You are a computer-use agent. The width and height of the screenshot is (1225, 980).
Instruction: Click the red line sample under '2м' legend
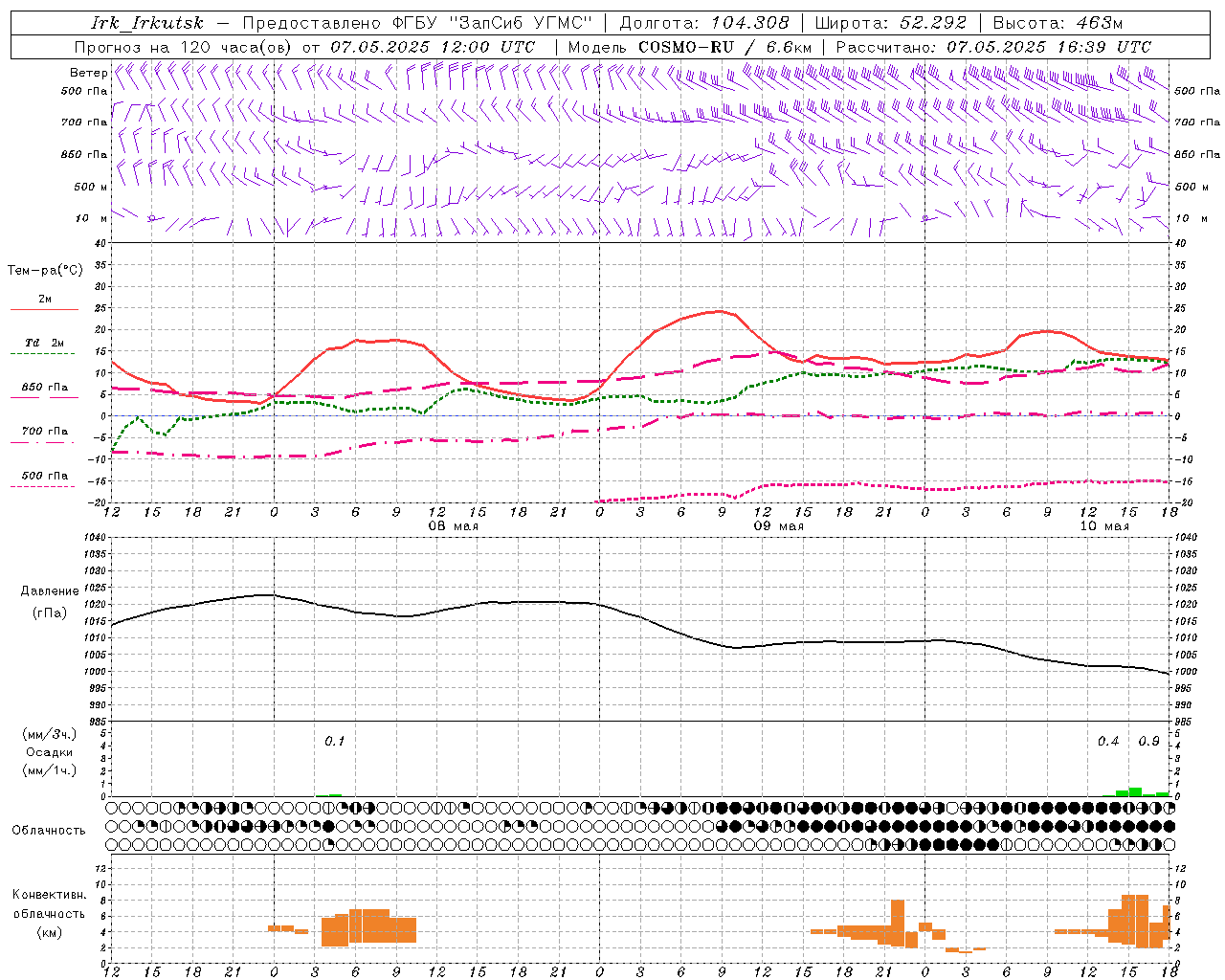[x=44, y=310]
